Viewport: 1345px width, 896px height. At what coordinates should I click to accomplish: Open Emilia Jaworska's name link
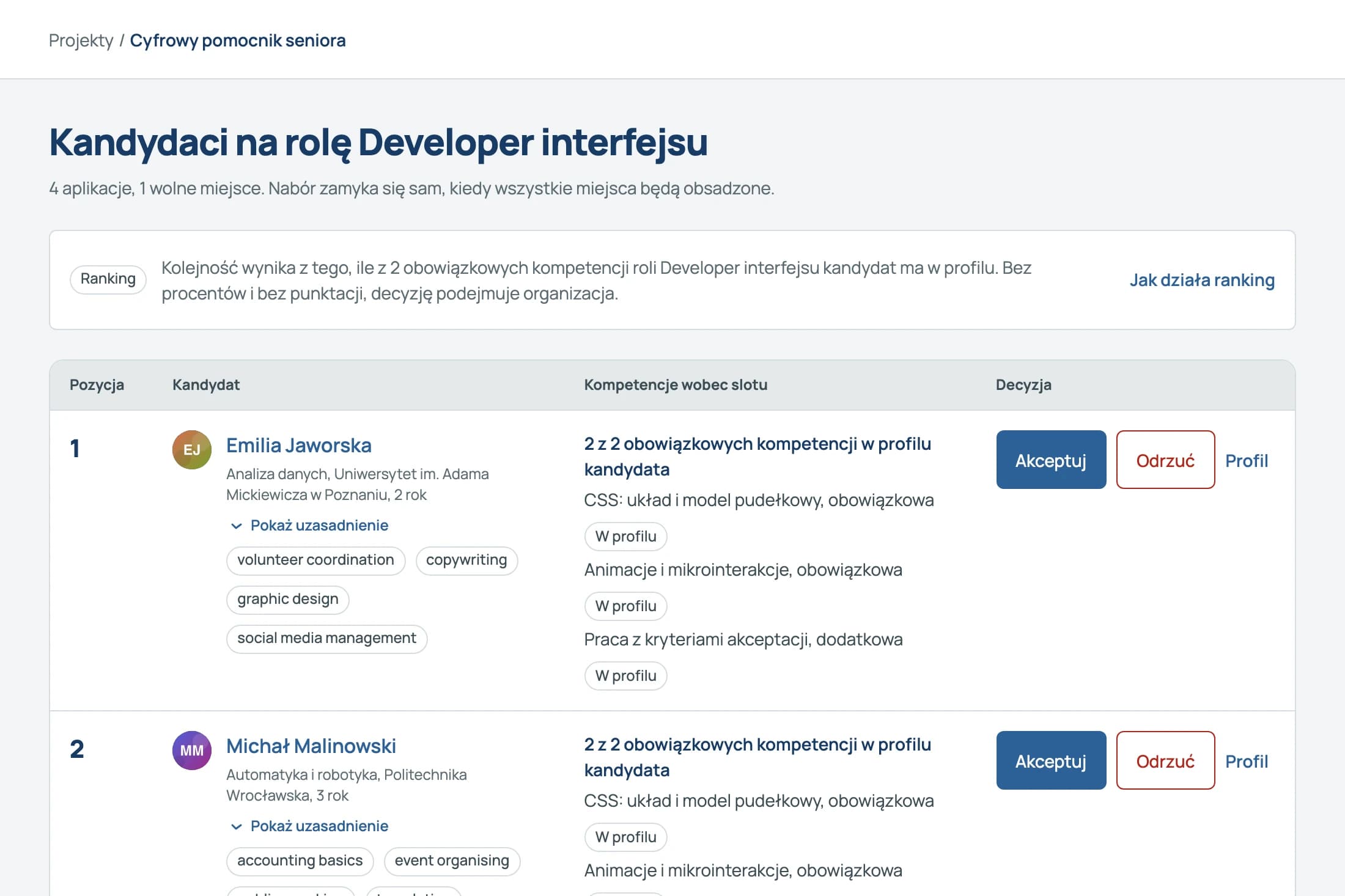tap(299, 446)
